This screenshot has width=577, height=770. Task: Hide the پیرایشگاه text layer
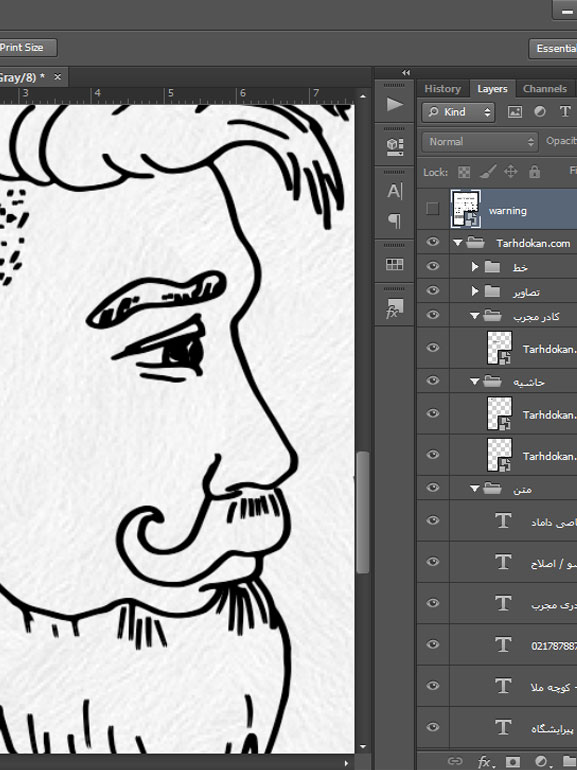point(433,727)
